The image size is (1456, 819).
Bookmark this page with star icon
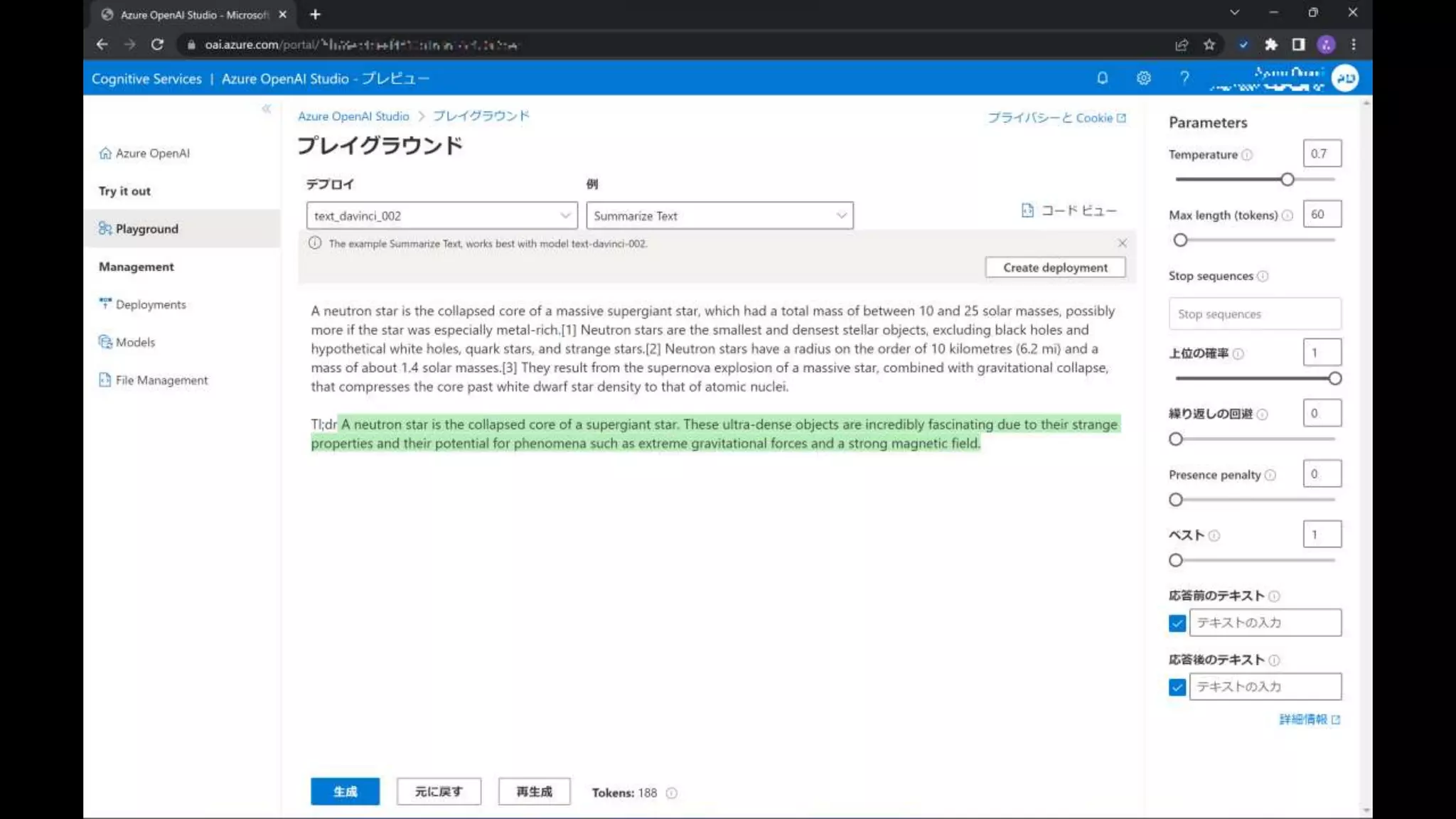coord(1209,45)
